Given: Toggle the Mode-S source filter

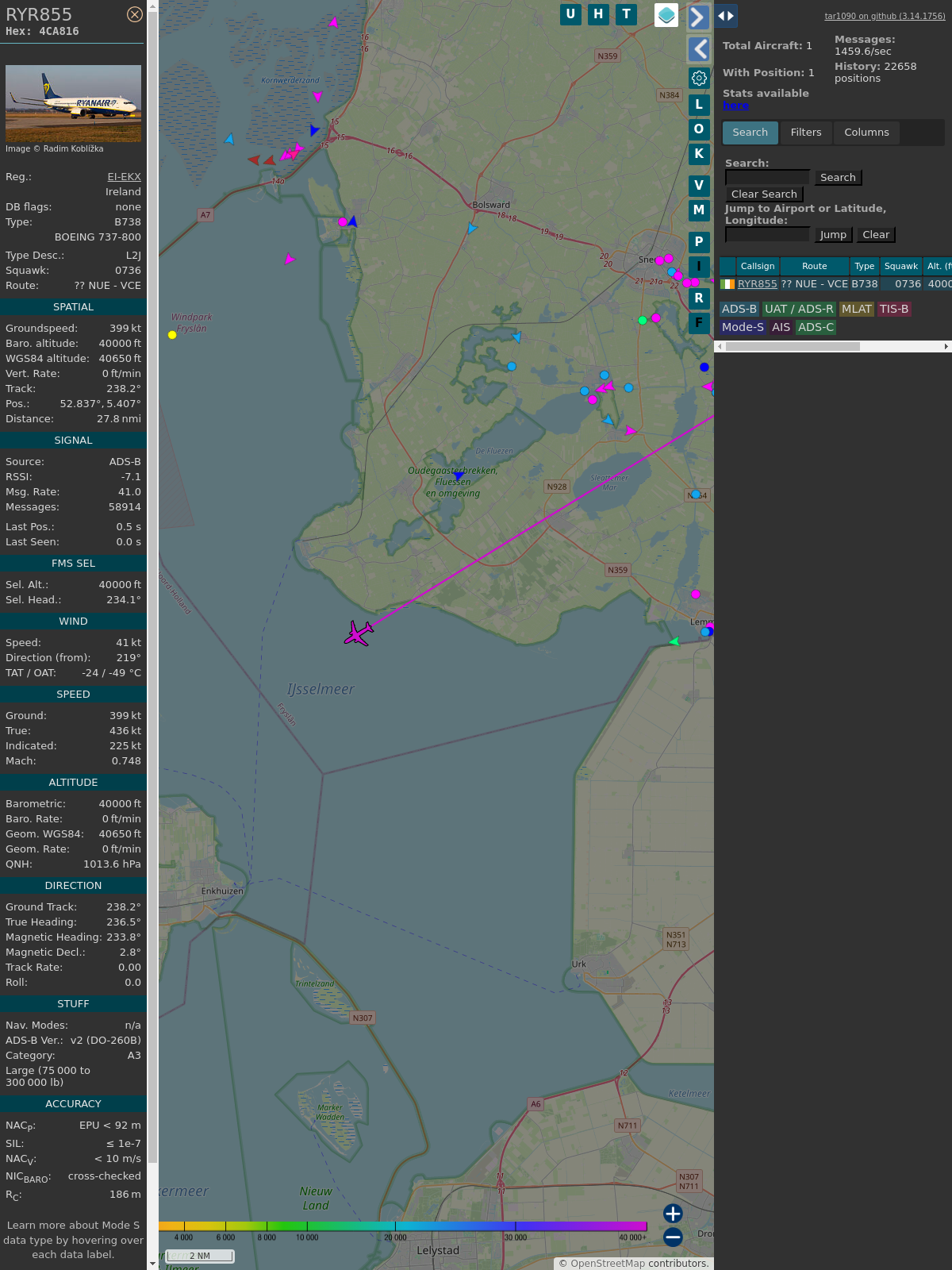Looking at the screenshot, I should (743, 327).
